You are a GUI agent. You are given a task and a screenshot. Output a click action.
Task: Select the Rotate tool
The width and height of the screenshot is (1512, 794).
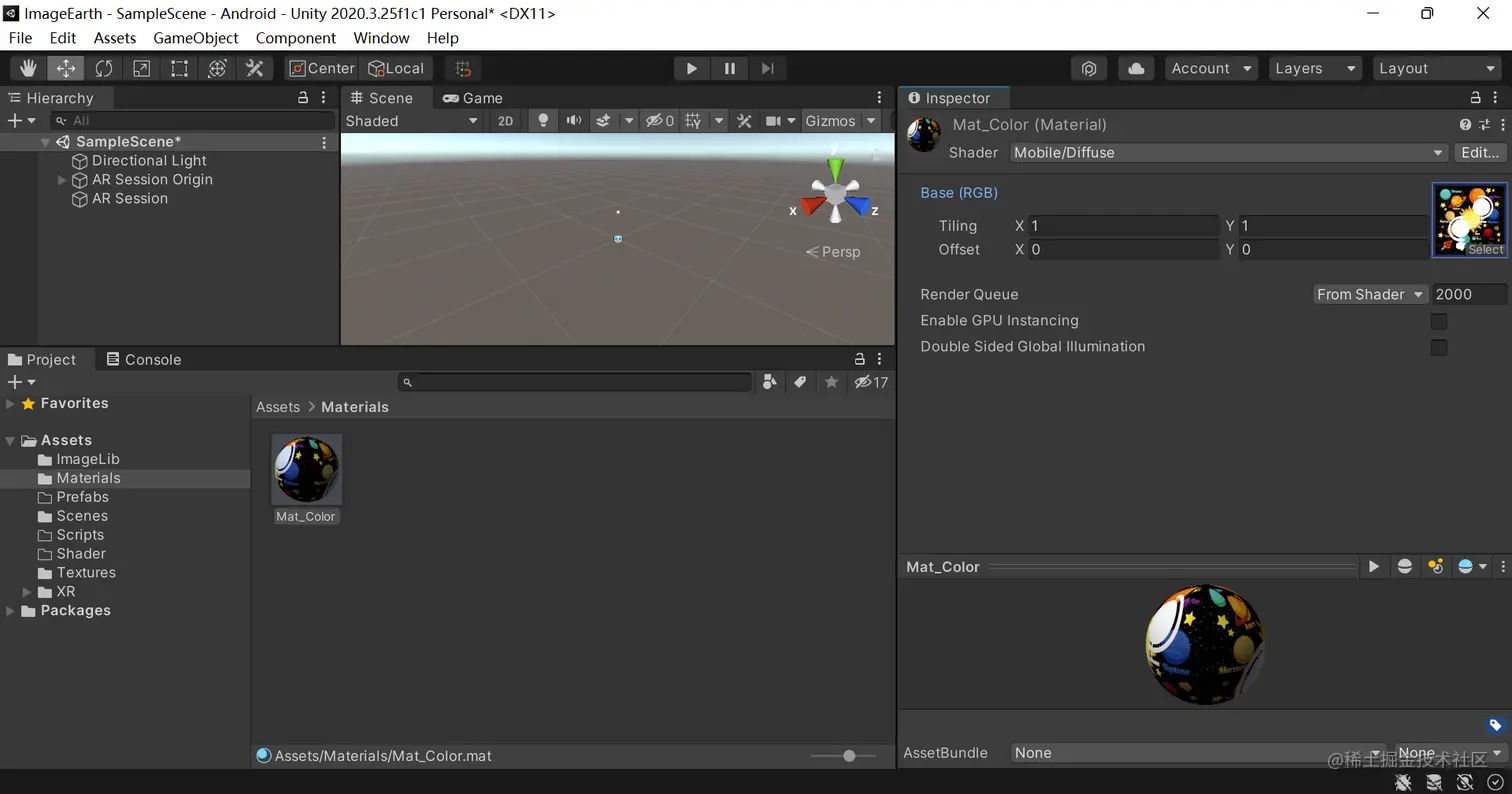(x=104, y=68)
